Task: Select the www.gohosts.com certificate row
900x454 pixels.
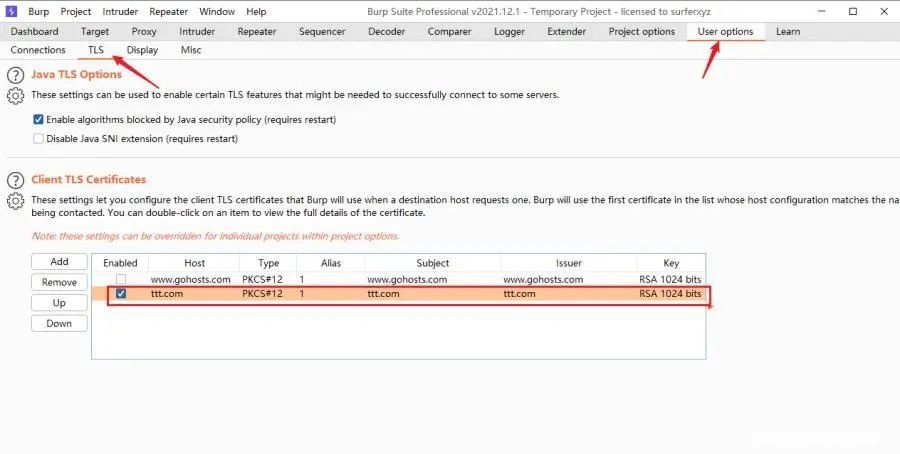Action: pos(399,279)
